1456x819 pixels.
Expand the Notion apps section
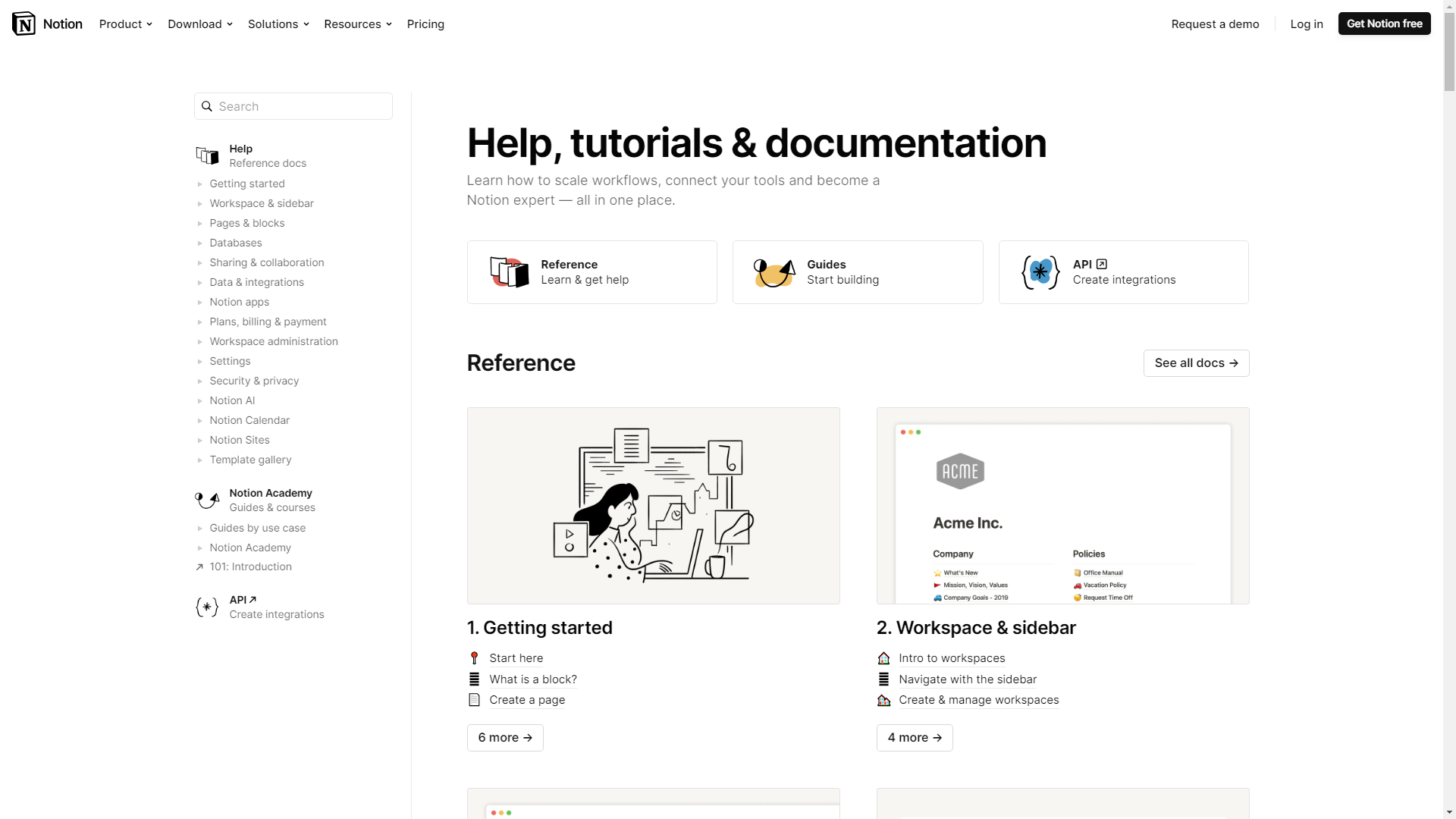pyautogui.click(x=199, y=302)
